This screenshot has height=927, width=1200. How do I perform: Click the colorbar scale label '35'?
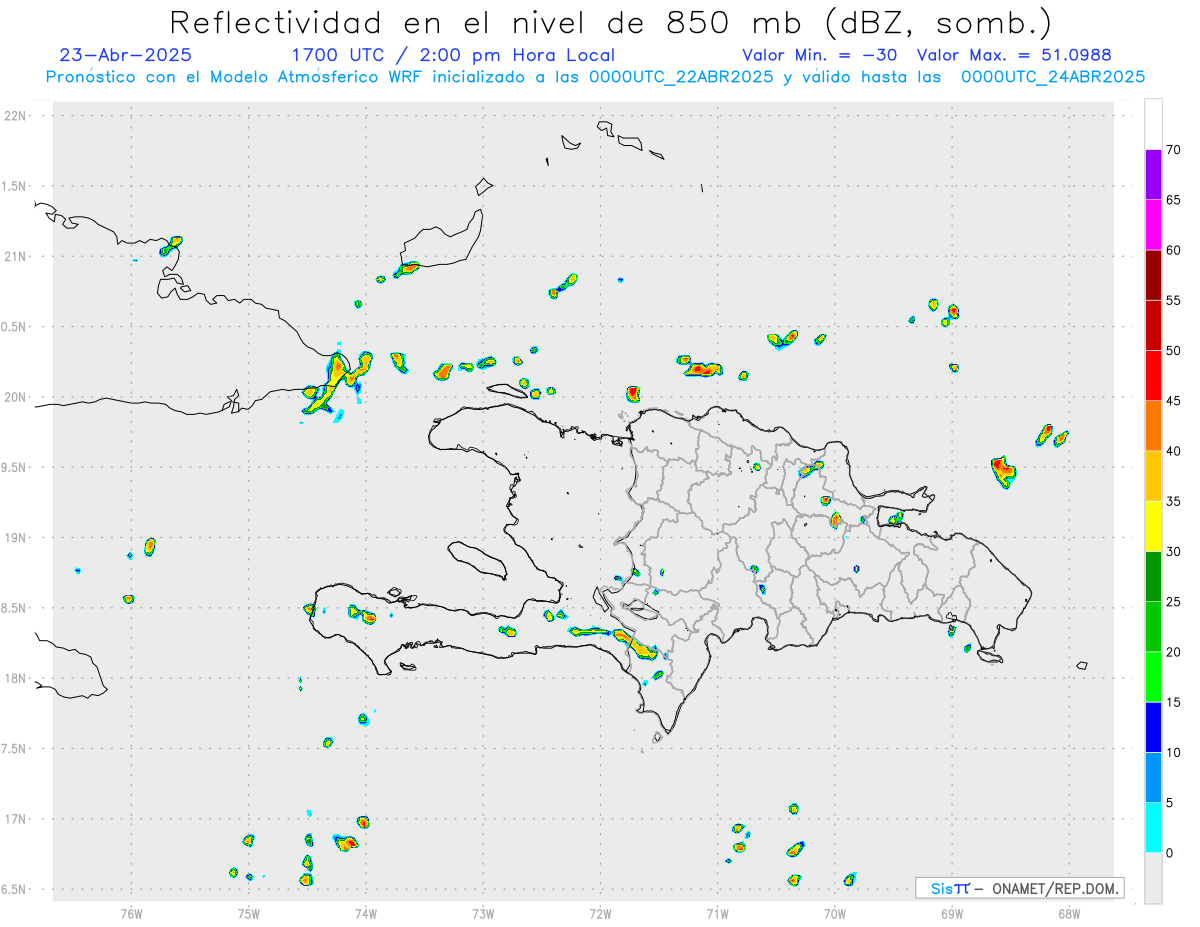(1174, 501)
